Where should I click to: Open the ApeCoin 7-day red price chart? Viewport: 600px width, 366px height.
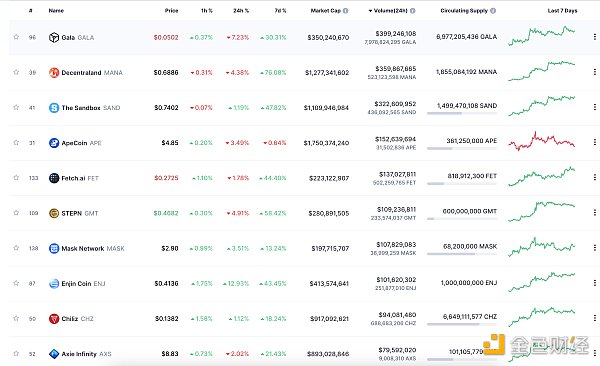[541, 141]
